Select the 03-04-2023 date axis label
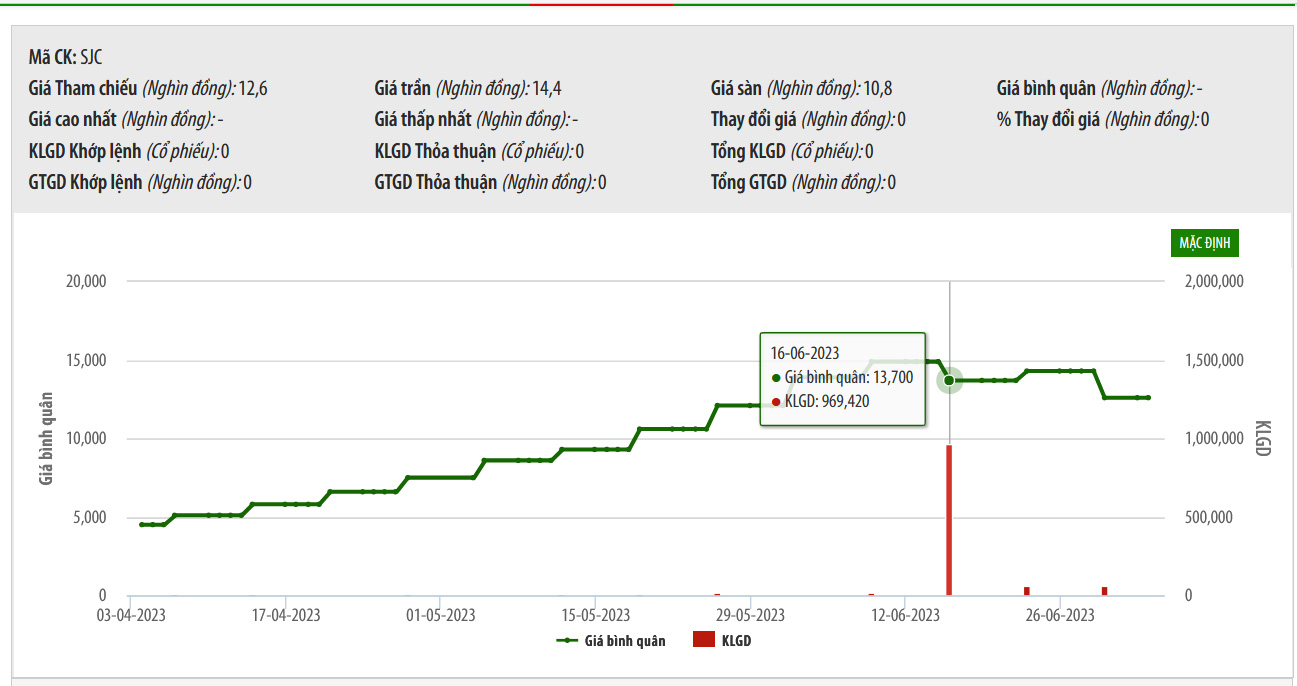1297x686 pixels. click(131, 615)
